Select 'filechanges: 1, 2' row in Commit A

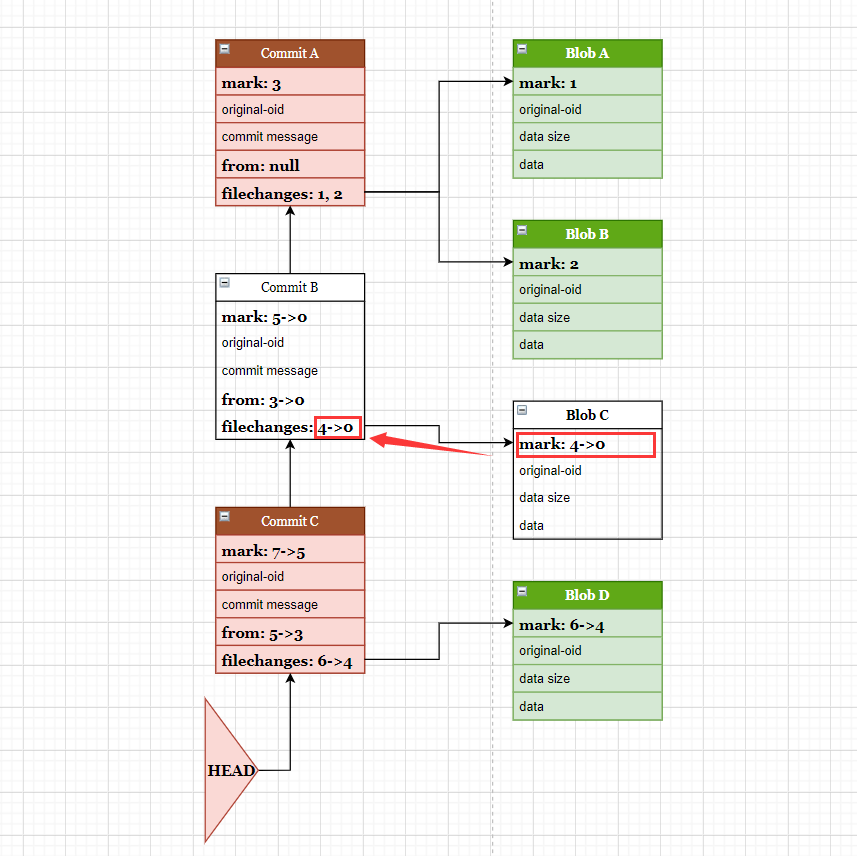290,193
